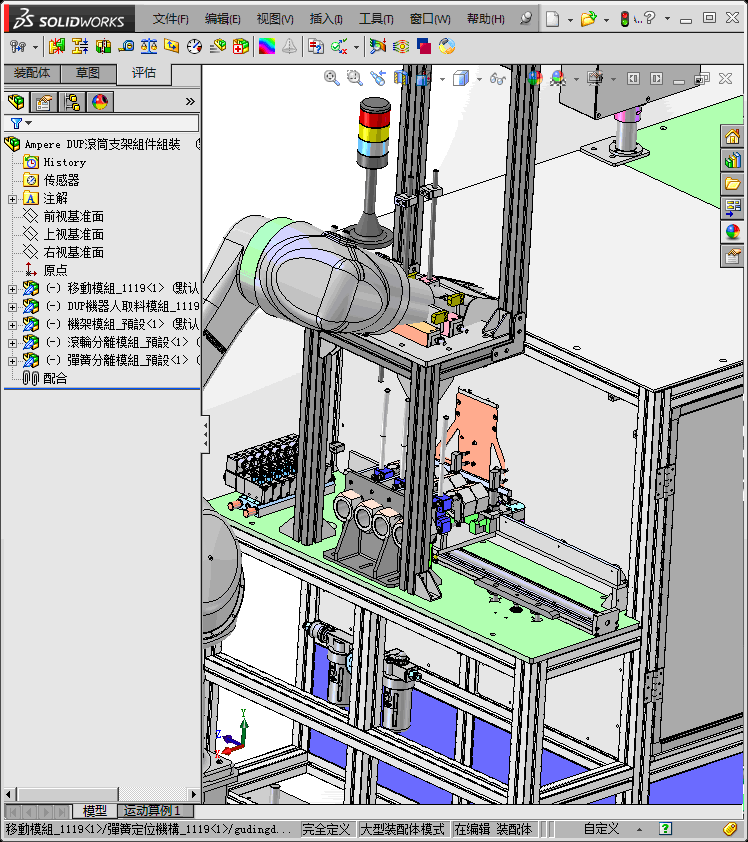Viewport: 748px width, 842px height.
Task: Select the History tree item
Action: point(64,162)
